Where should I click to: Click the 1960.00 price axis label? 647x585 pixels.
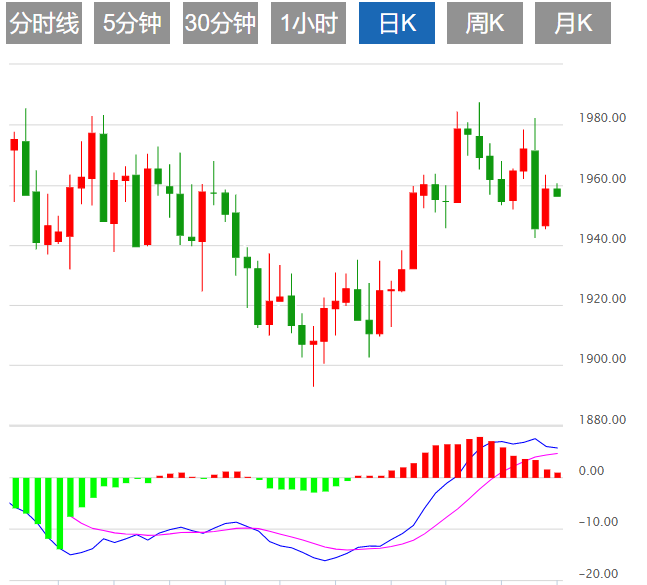point(602,179)
